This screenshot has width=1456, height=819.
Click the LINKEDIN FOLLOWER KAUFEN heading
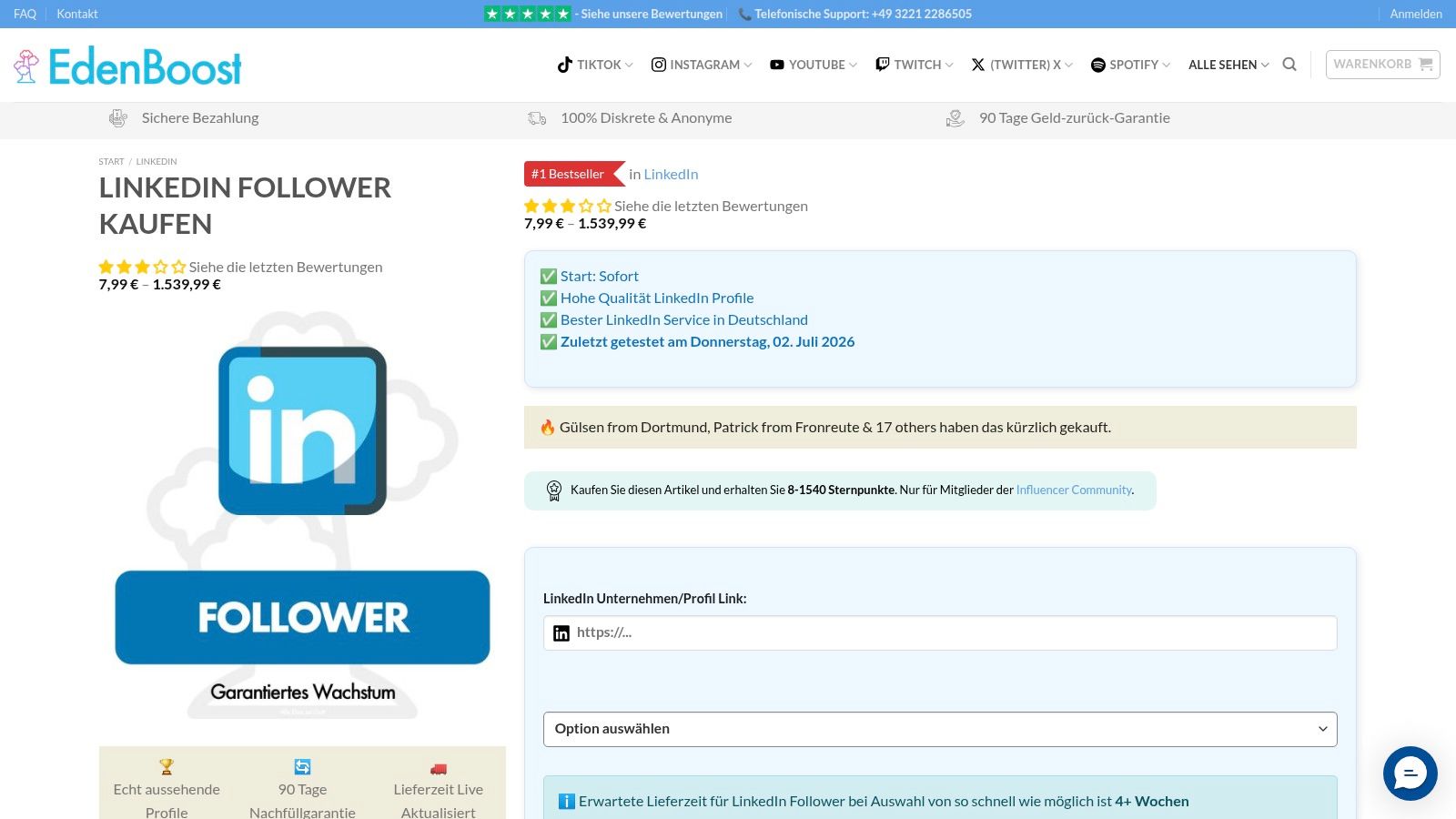tap(245, 206)
